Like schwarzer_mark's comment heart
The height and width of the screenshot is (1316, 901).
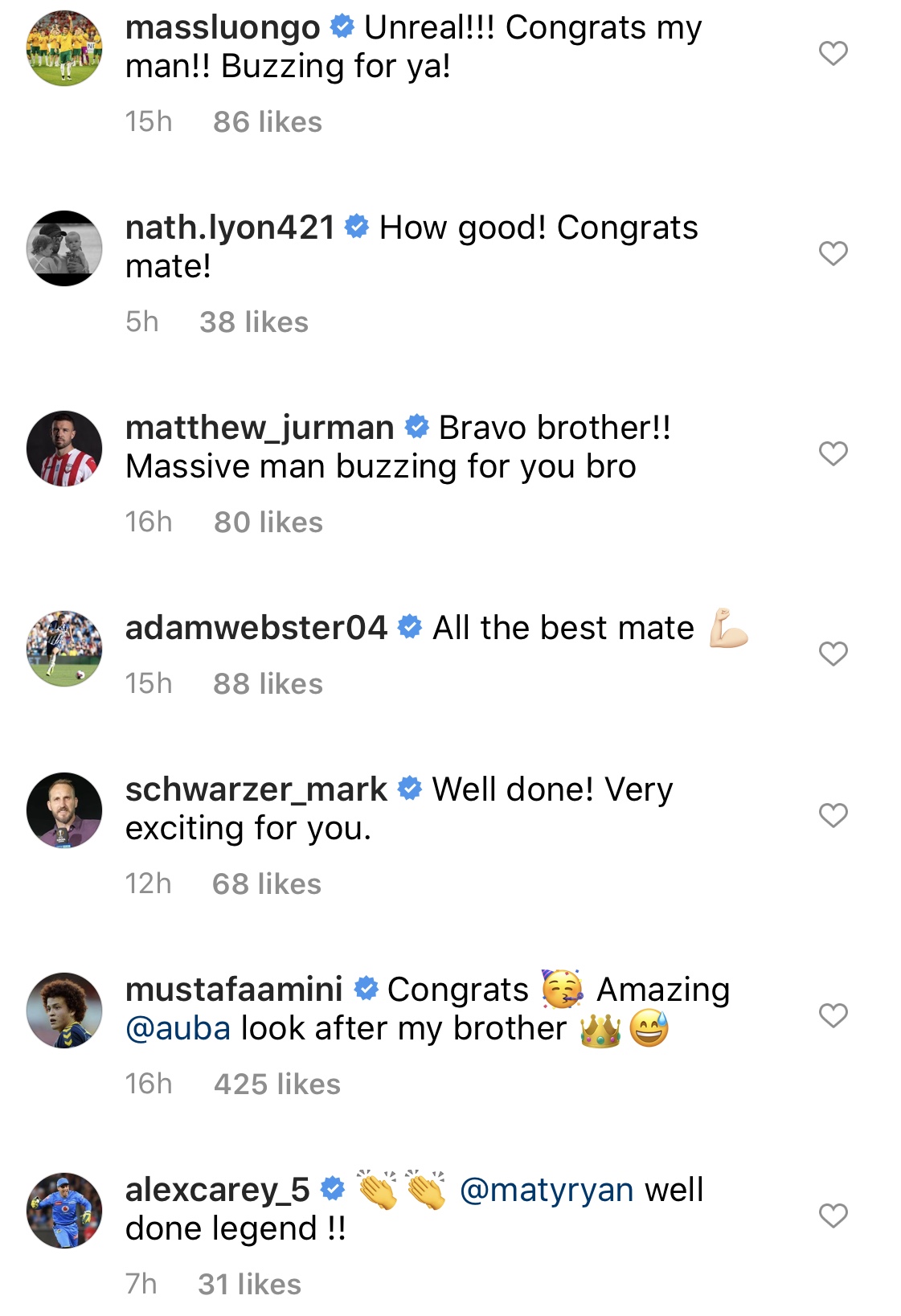833,815
